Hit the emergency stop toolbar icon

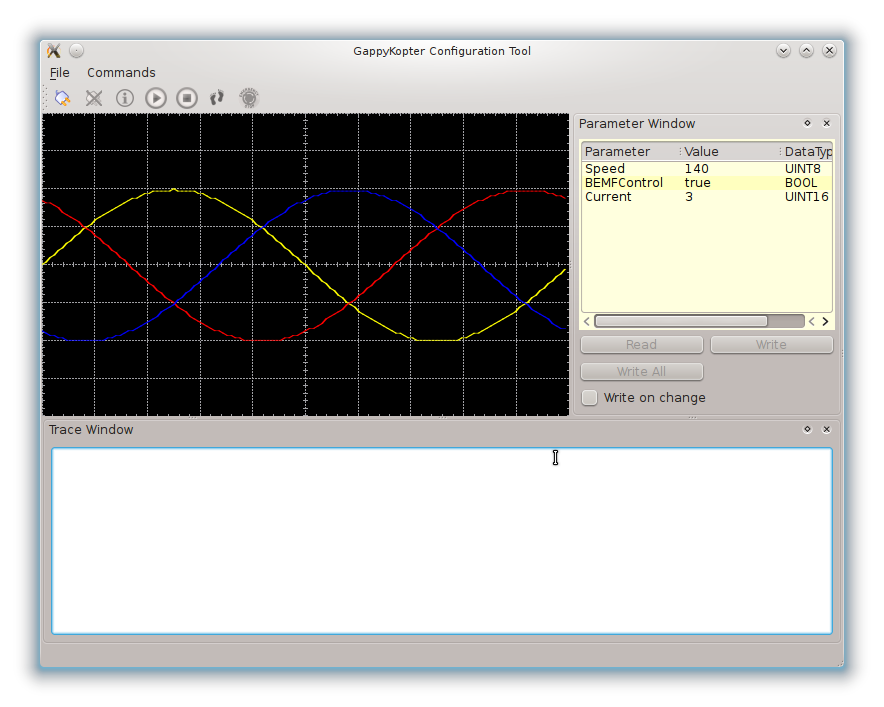[x=249, y=98]
